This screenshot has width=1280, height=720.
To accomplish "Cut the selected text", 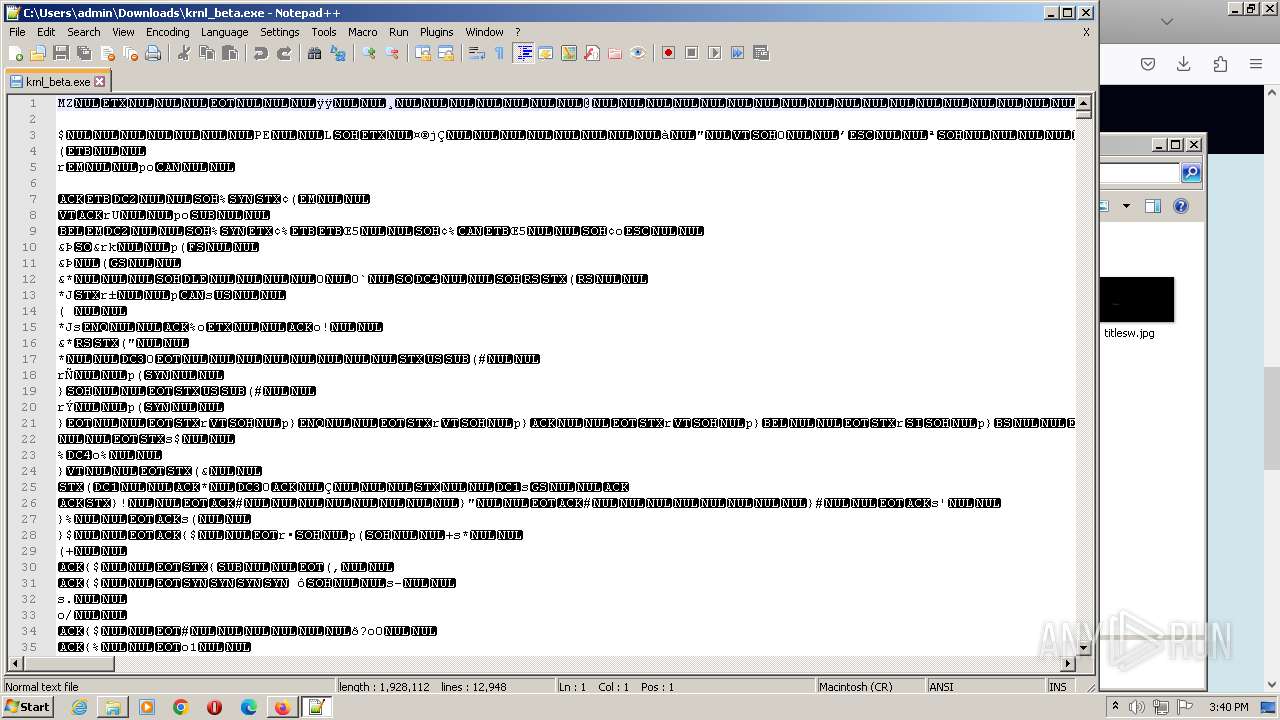I will 184,53.
